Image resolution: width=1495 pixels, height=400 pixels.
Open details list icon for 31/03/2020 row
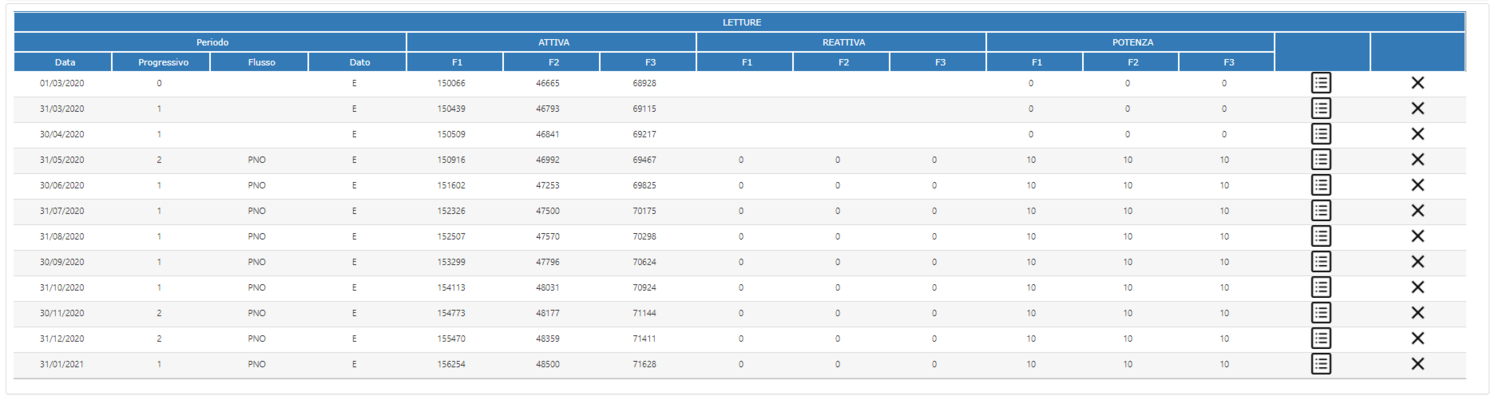(1321, 108)
